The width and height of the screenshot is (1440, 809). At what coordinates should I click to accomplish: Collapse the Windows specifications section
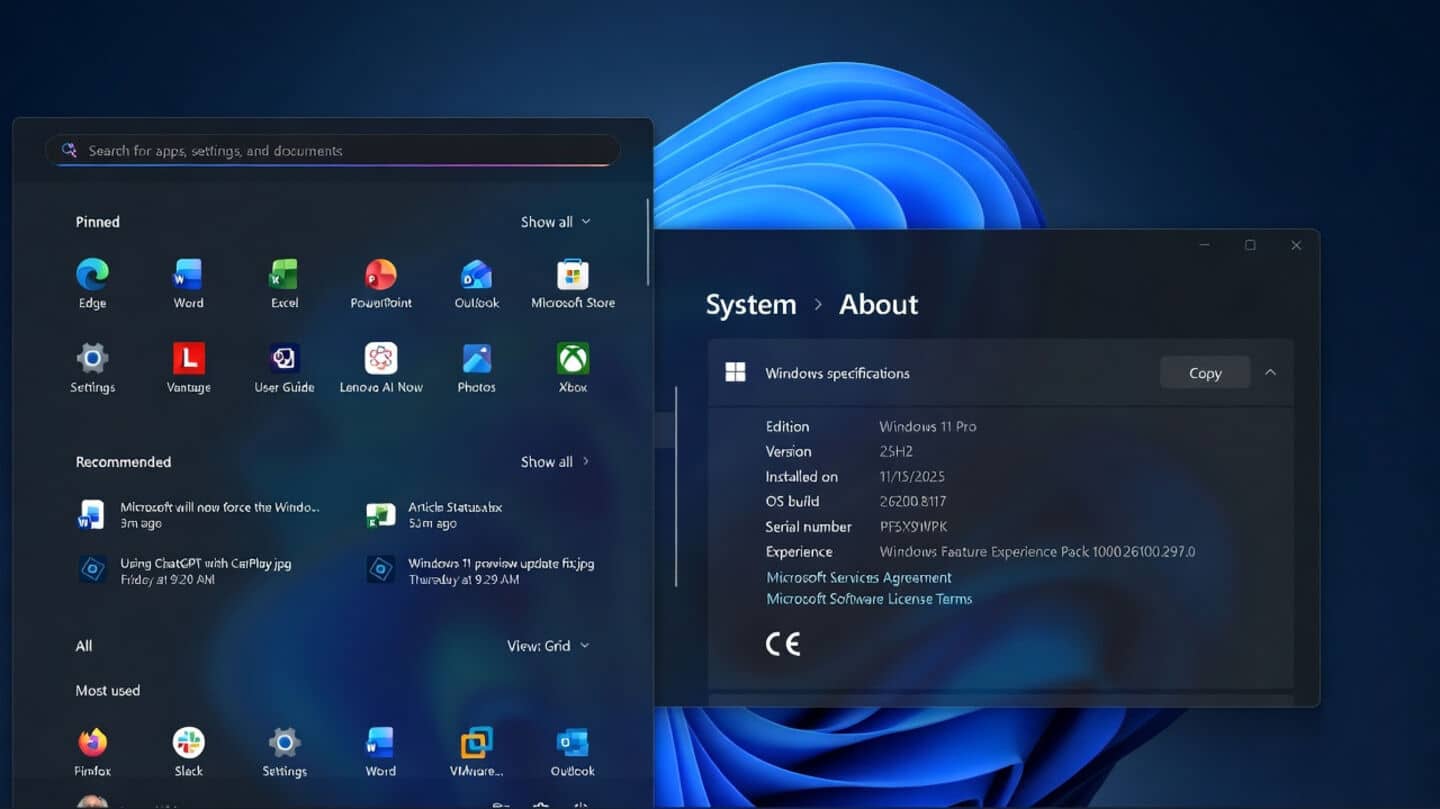coord(1270,373)
